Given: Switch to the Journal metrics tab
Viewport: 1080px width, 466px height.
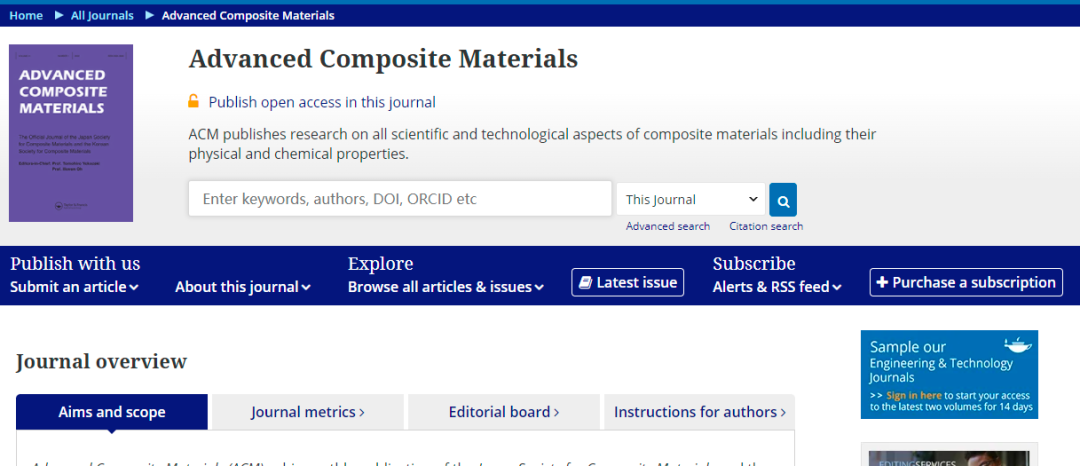Looking at the screenshot, I should (x=308, y=412).
